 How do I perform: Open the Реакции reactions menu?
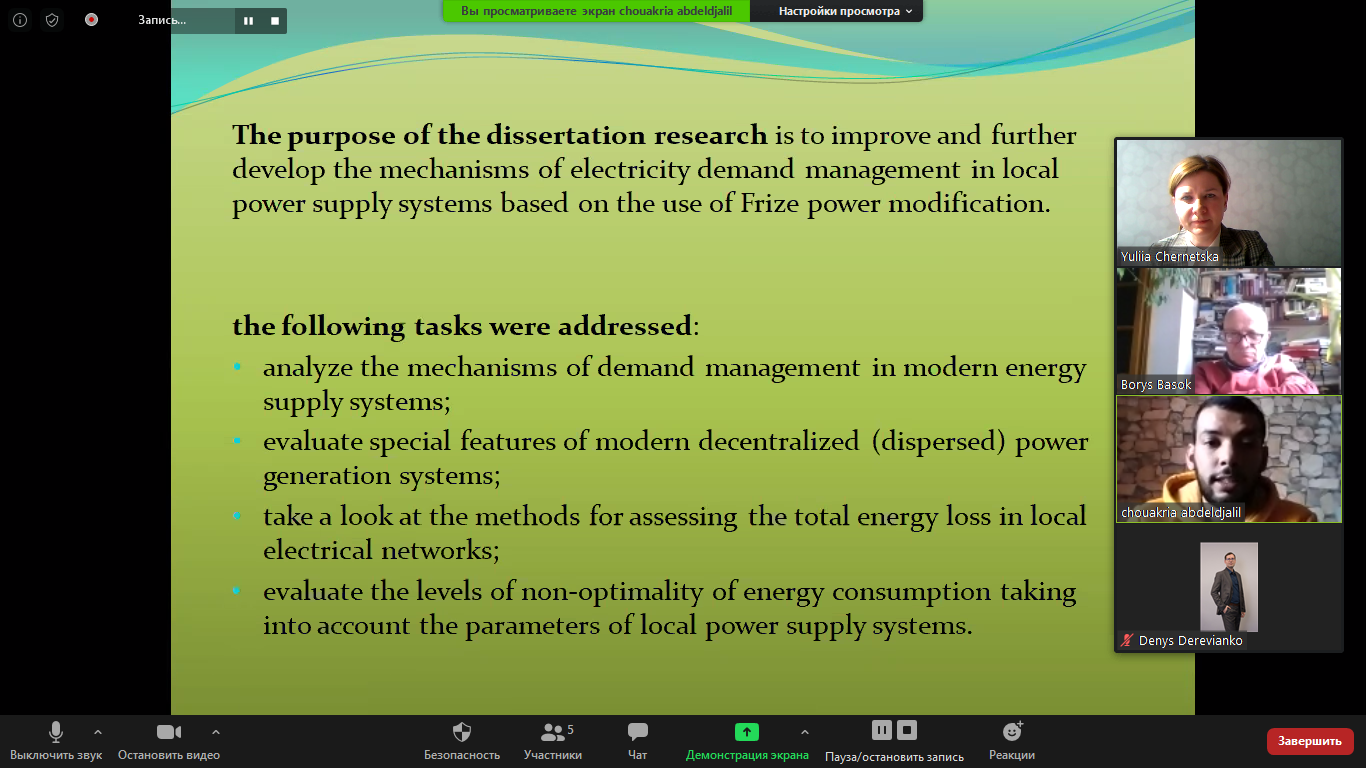(1012, 741)
